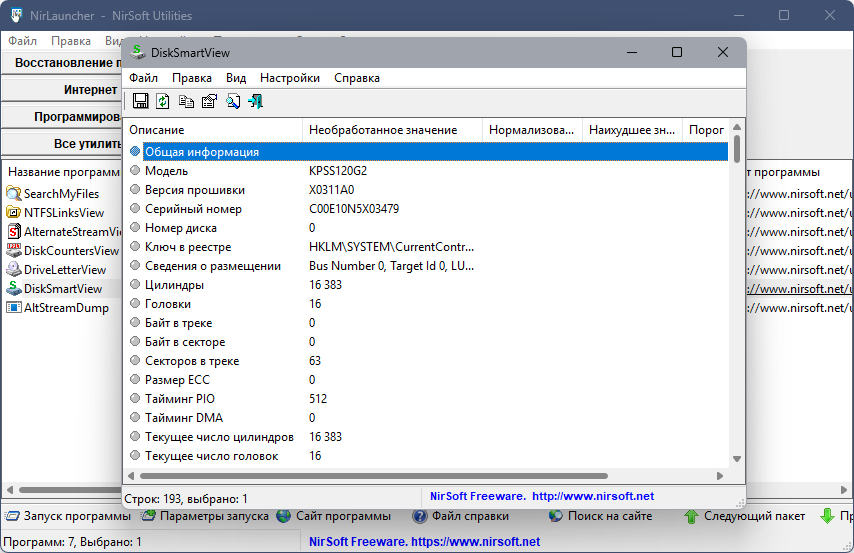Click the vertical scrollbar down arrow
Screen dimensions: 854x553
tap(737, 459)
